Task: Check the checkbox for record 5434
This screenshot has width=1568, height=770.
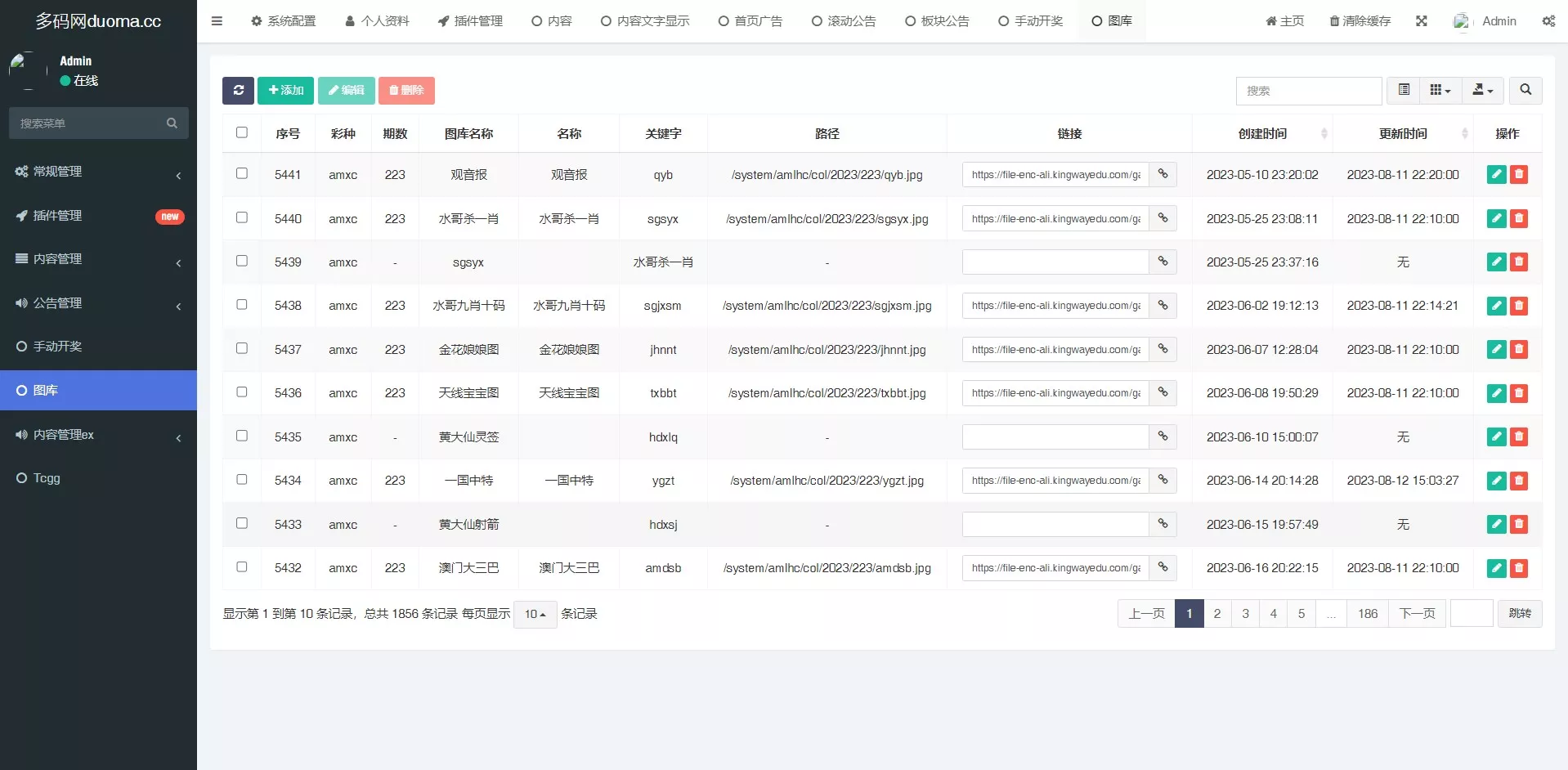Action: (x=241, y=479)
